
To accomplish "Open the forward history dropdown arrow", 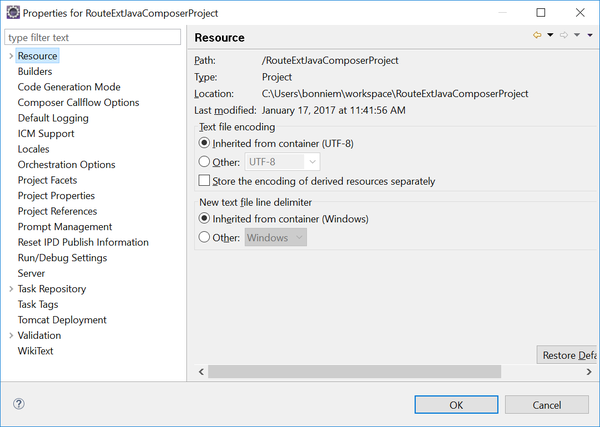I will [x=577, y=35].
